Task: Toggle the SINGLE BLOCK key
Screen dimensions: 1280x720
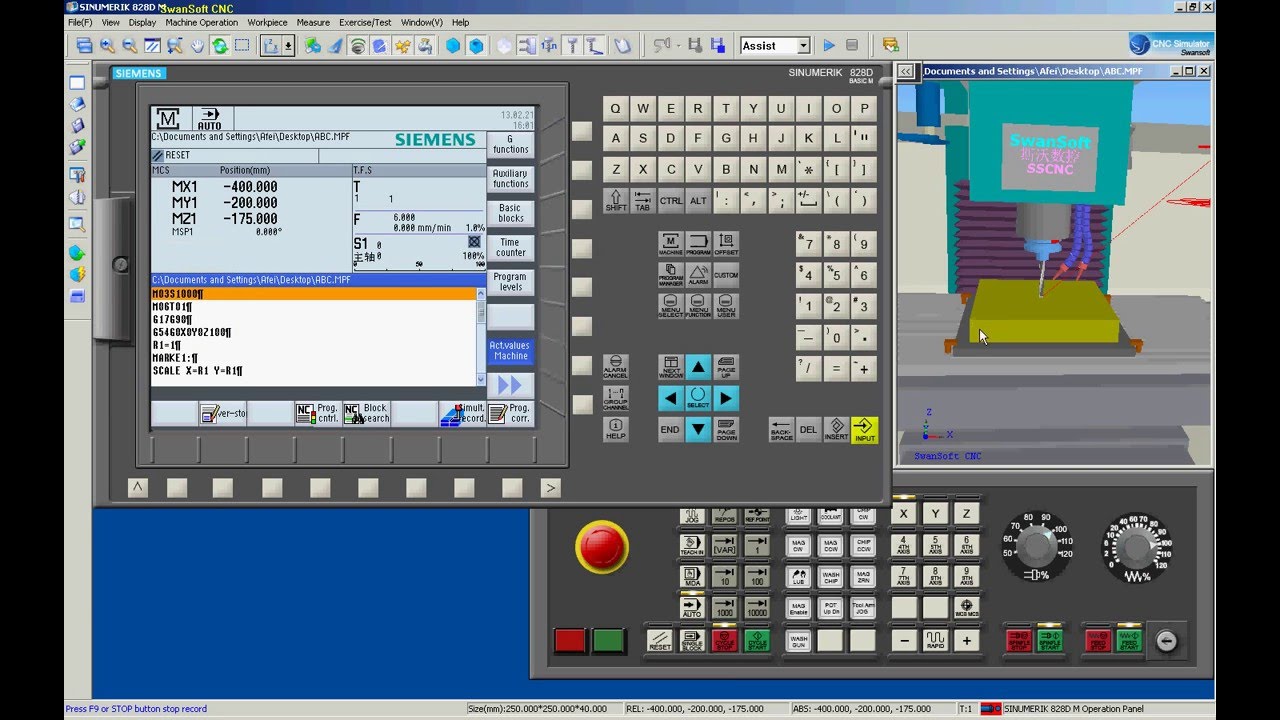Action: click(692, 640)
